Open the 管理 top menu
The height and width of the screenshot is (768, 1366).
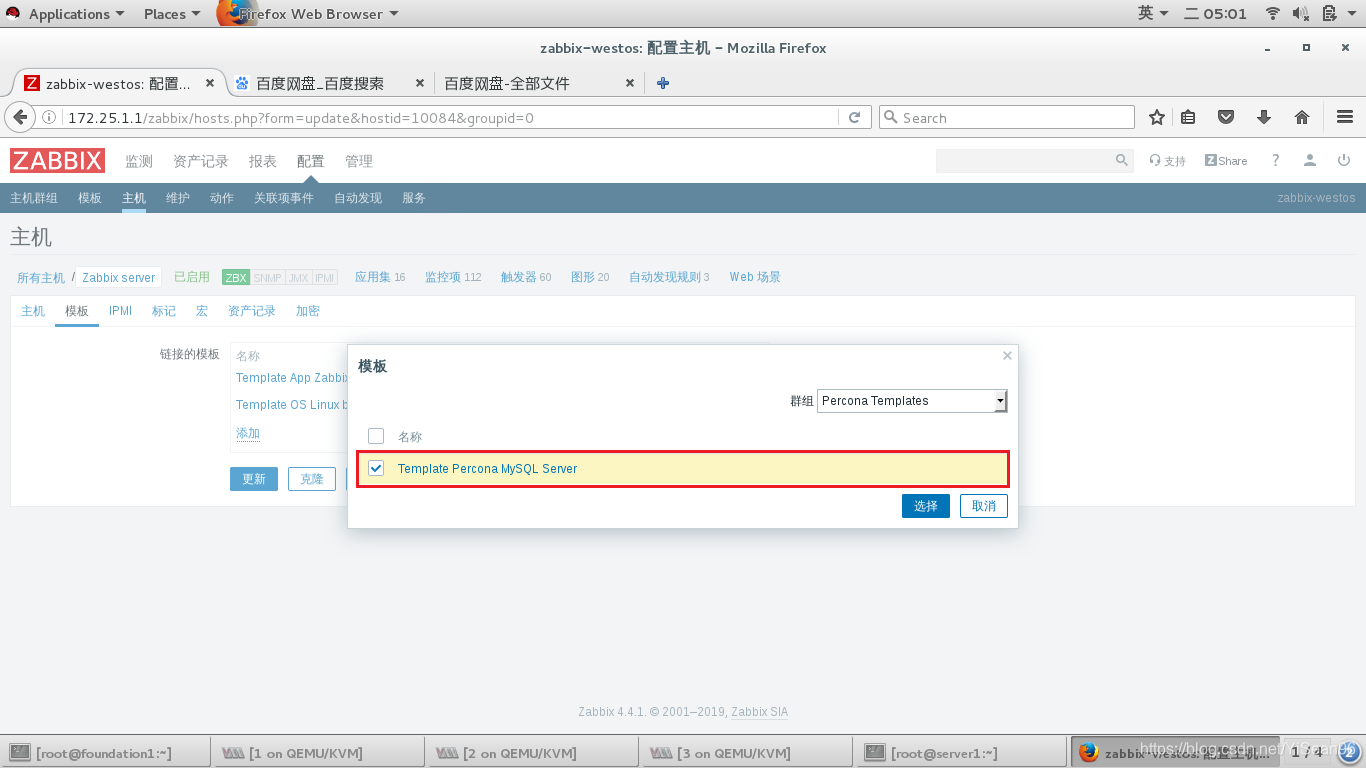[x=359, y=161]
